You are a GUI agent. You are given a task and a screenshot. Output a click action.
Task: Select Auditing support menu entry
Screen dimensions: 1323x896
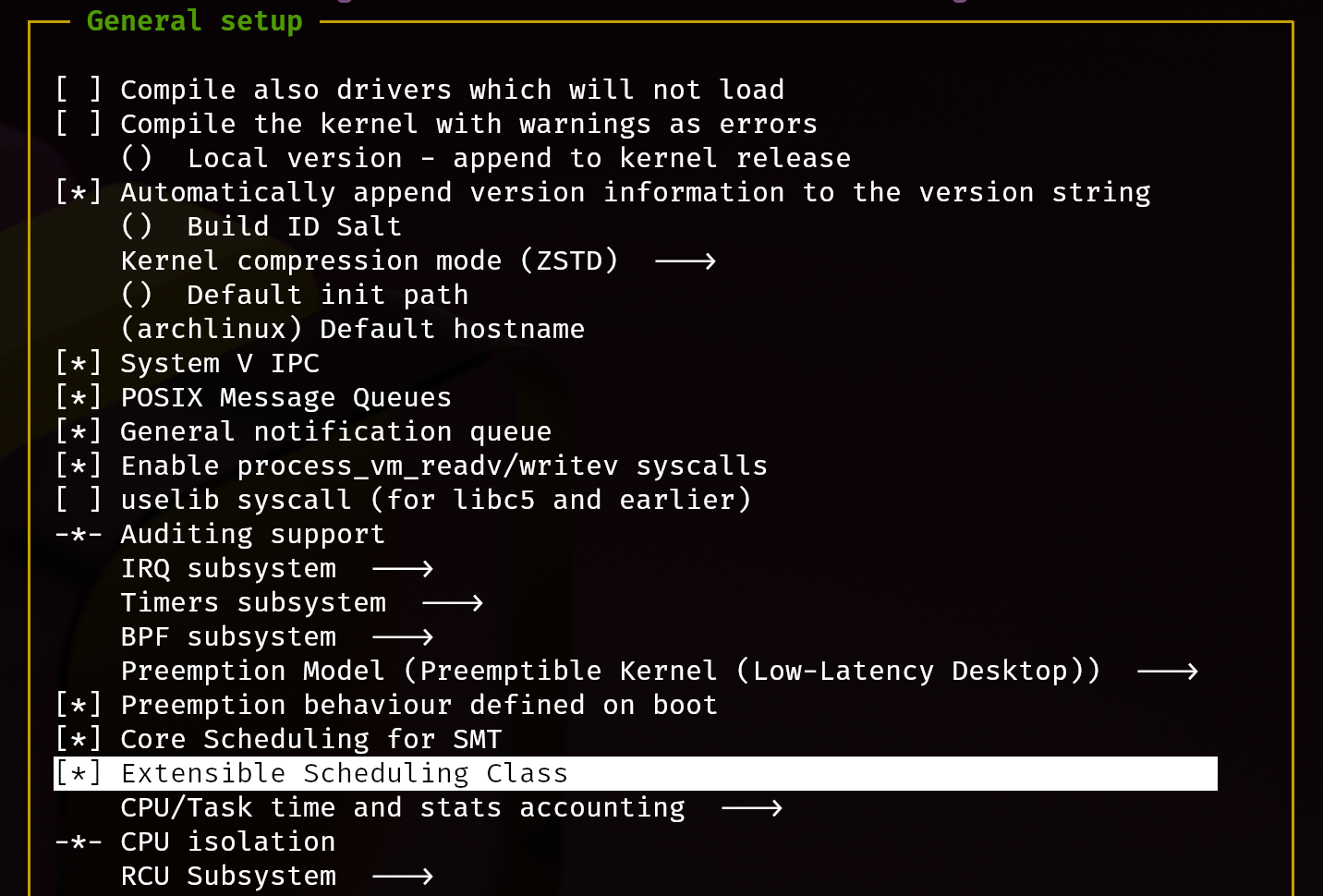[252, 534]
